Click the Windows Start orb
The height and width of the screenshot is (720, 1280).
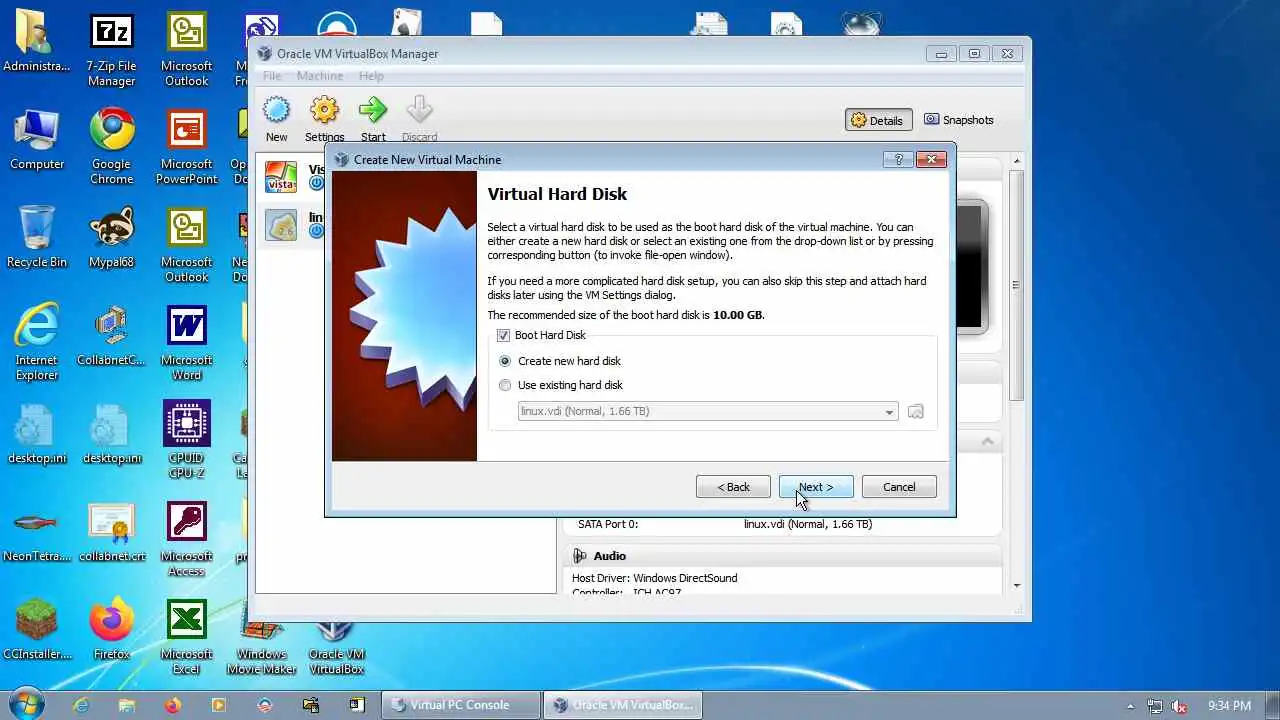pos(27,704)
